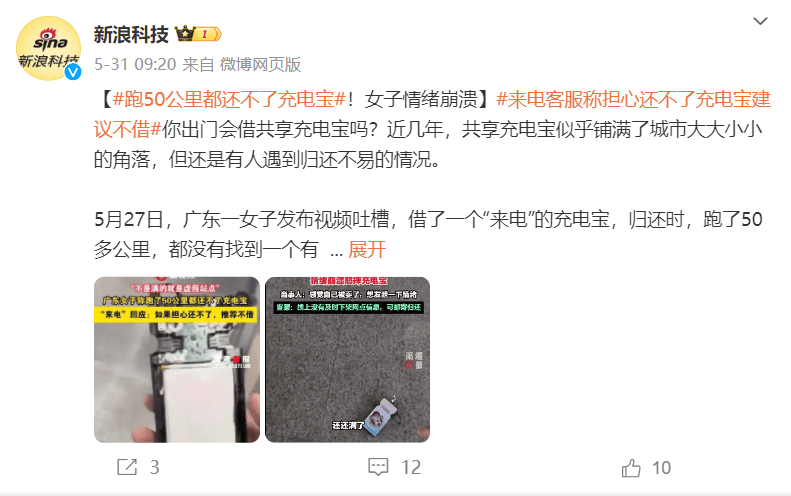Open first thumbnail of opened power bank
Image resolution: width=791 pixels, height=496 pixels.
coord(177,360)
